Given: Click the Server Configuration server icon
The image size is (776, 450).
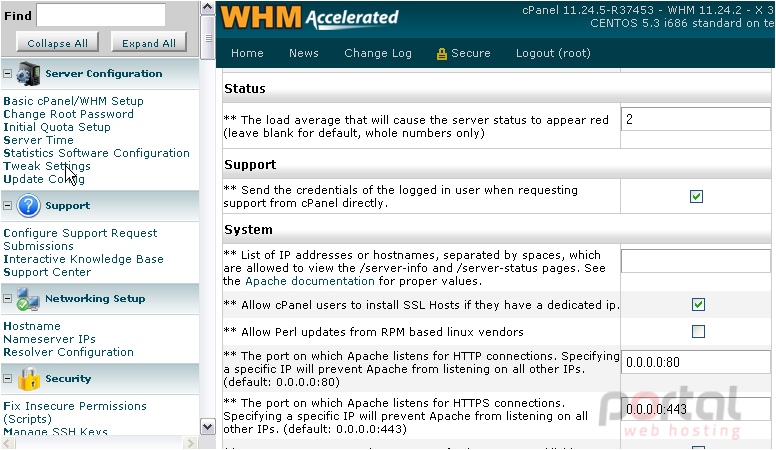Looking at the screenshot, I should (x=28, y=74).
